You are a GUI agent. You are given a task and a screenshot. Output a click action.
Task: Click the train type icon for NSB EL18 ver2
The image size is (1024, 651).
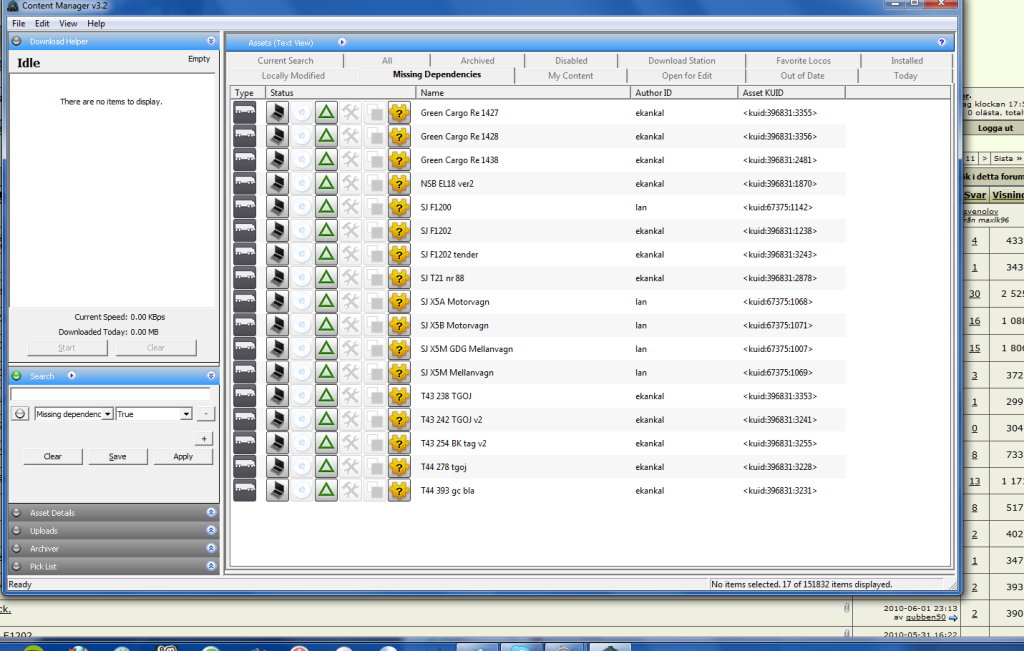245,183
